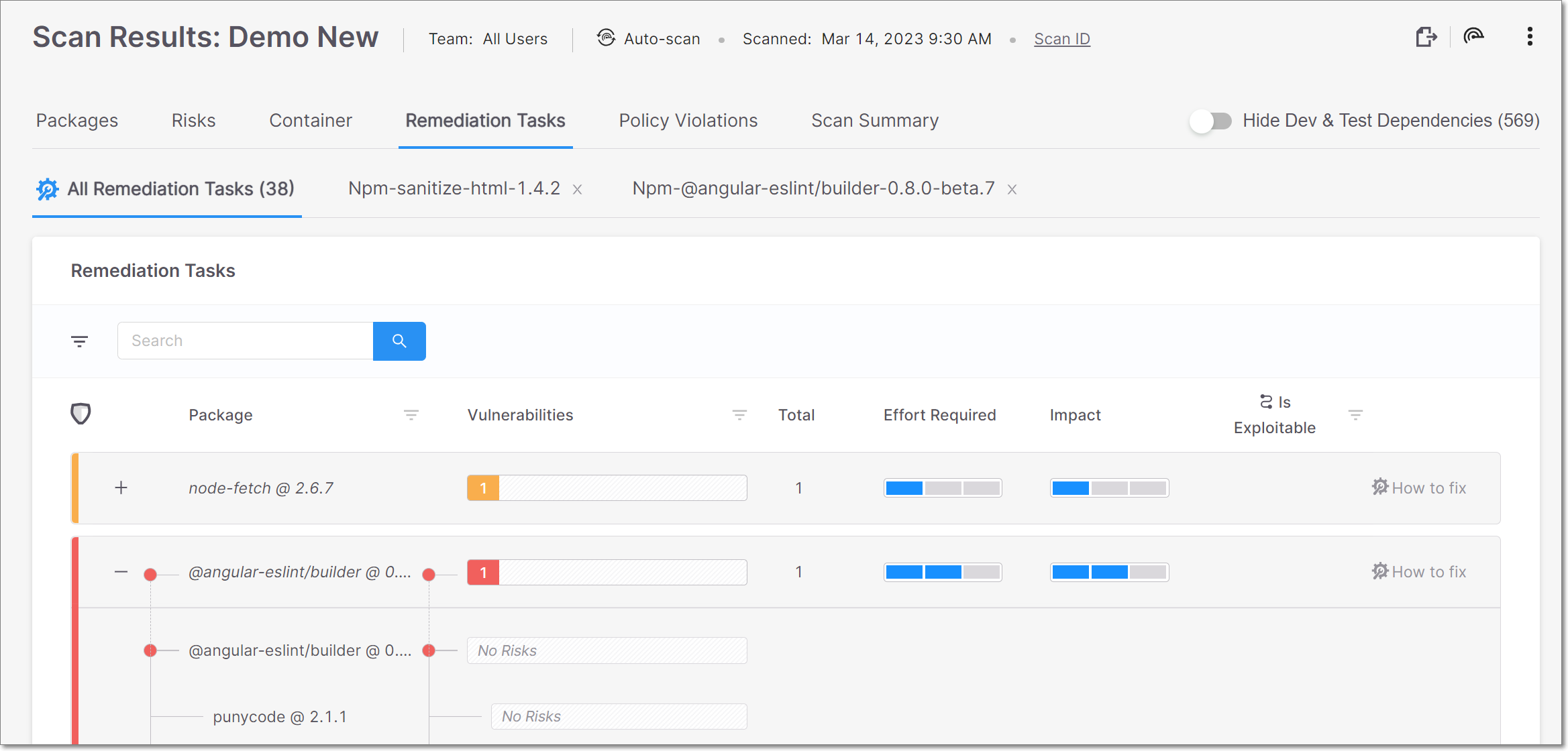The width and height of the screenshot is (1568, 751).
Task: Click the shield icon in table header
Action: click(81, 414)
